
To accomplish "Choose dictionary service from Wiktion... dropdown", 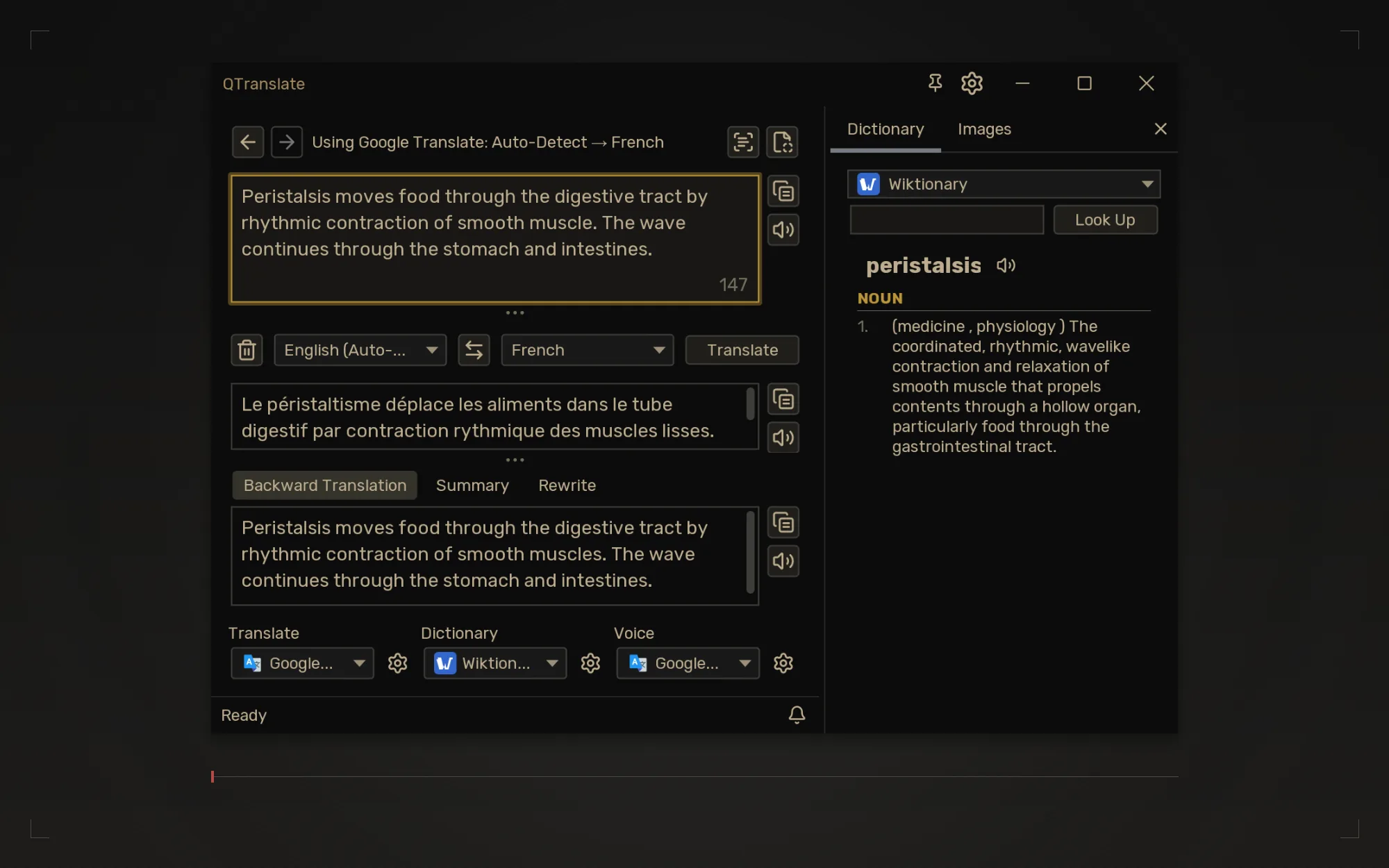I will coord(495,663).
